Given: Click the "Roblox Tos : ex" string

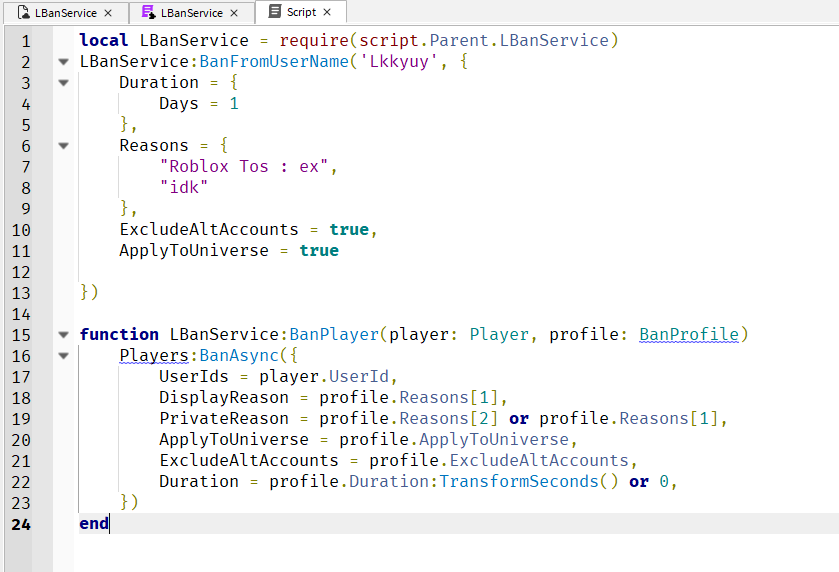Looking at the screenshot, I should 243,166.
